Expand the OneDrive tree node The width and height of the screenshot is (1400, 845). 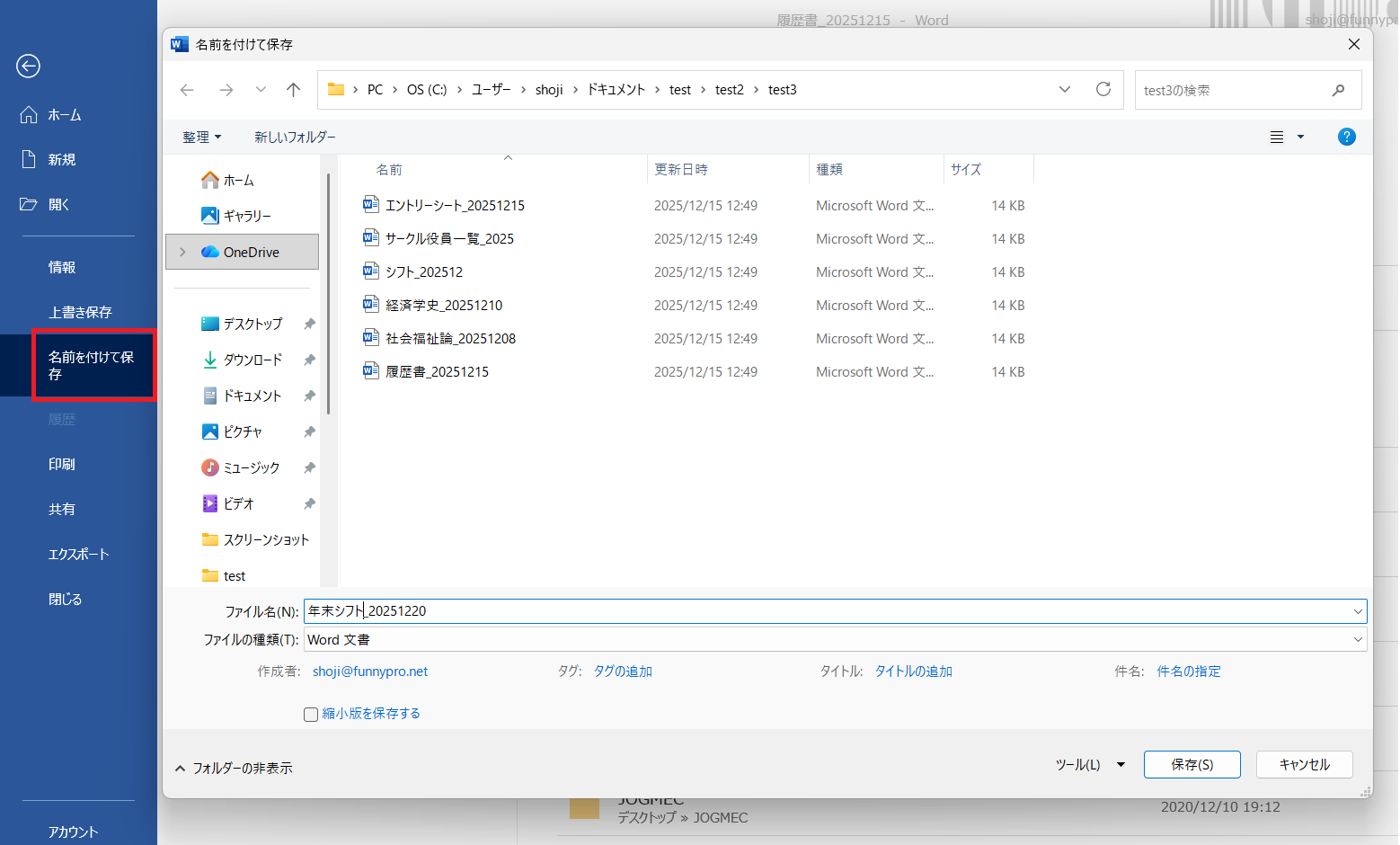(x=183, y=252)
